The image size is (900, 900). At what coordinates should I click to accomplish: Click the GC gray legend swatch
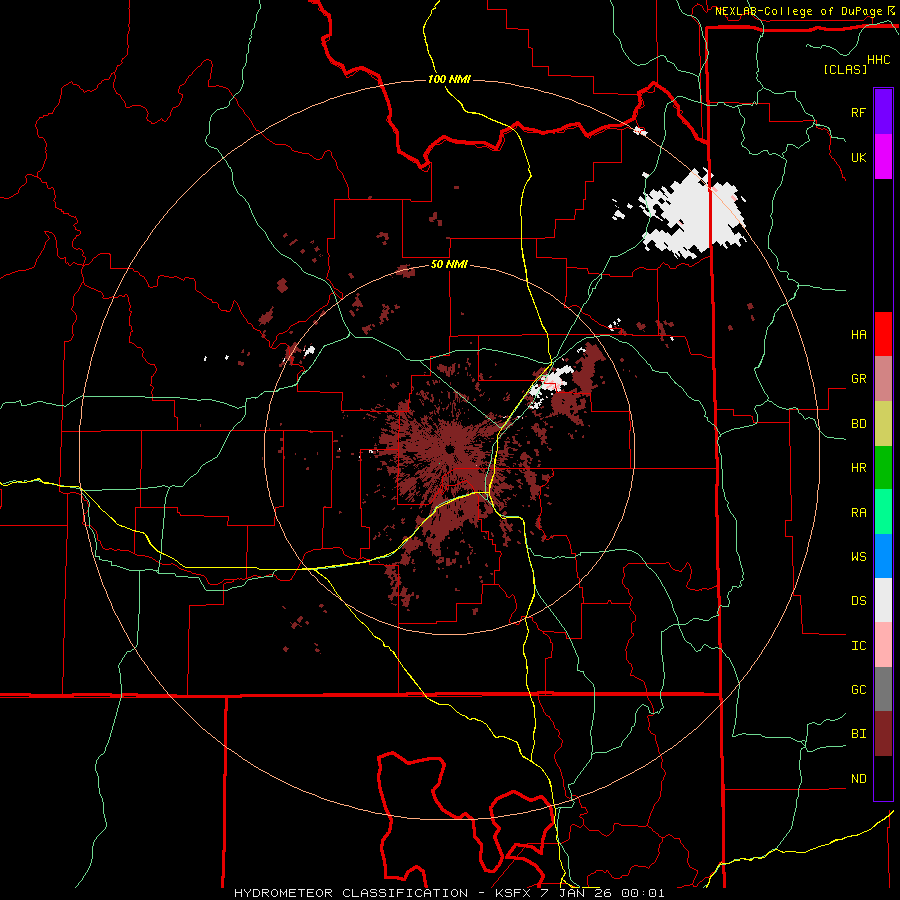(x=883, y=689)
